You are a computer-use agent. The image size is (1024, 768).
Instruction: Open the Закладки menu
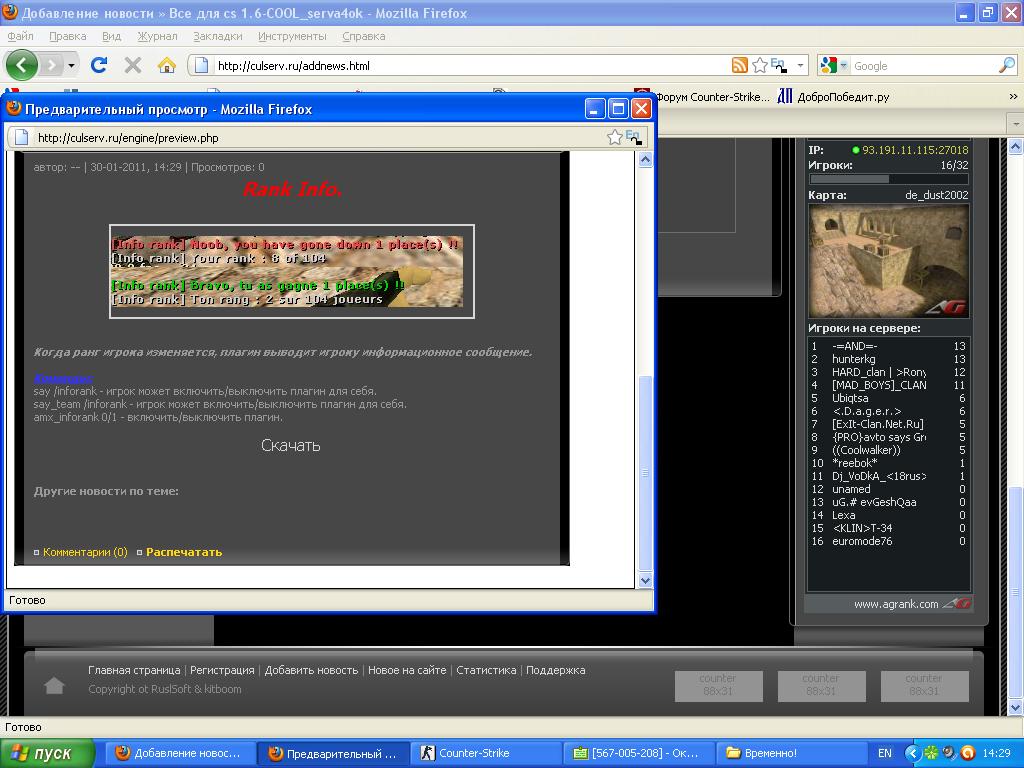pyautogui.click(x=217, y=36)
